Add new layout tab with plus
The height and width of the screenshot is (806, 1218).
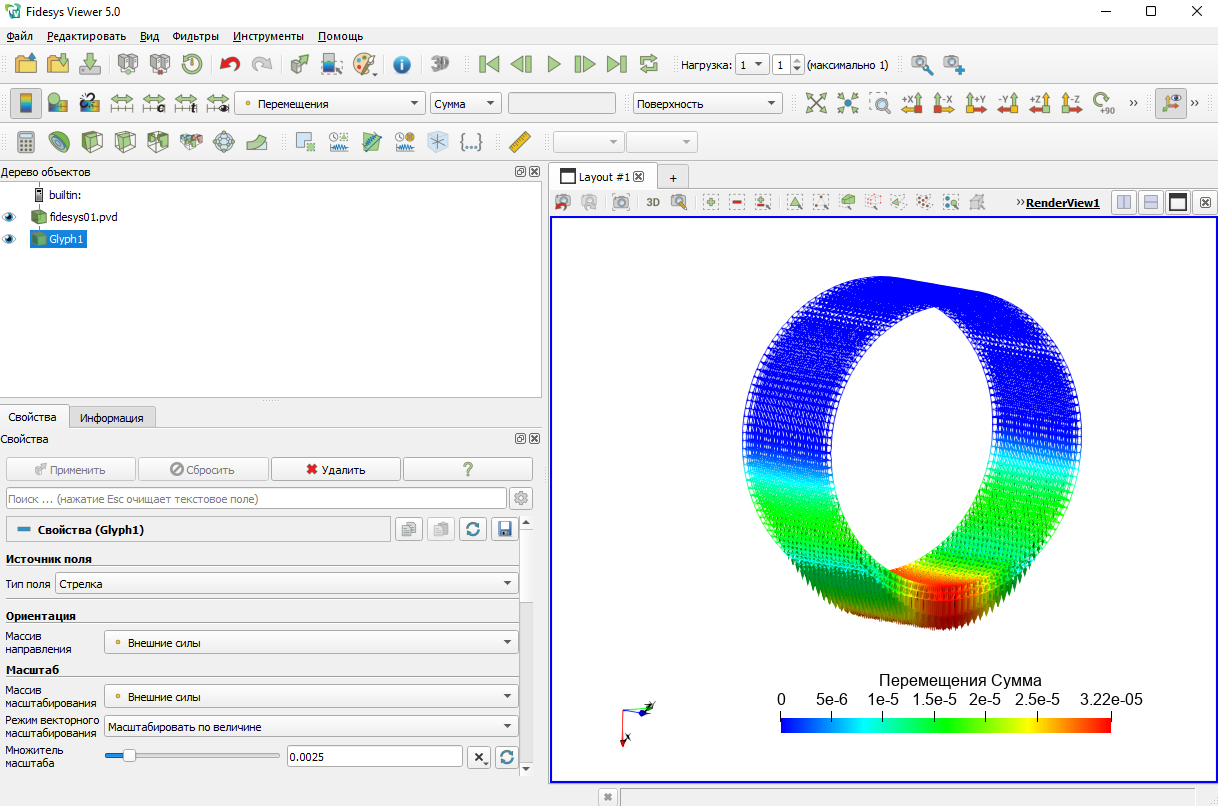click(x=673, y=177)
